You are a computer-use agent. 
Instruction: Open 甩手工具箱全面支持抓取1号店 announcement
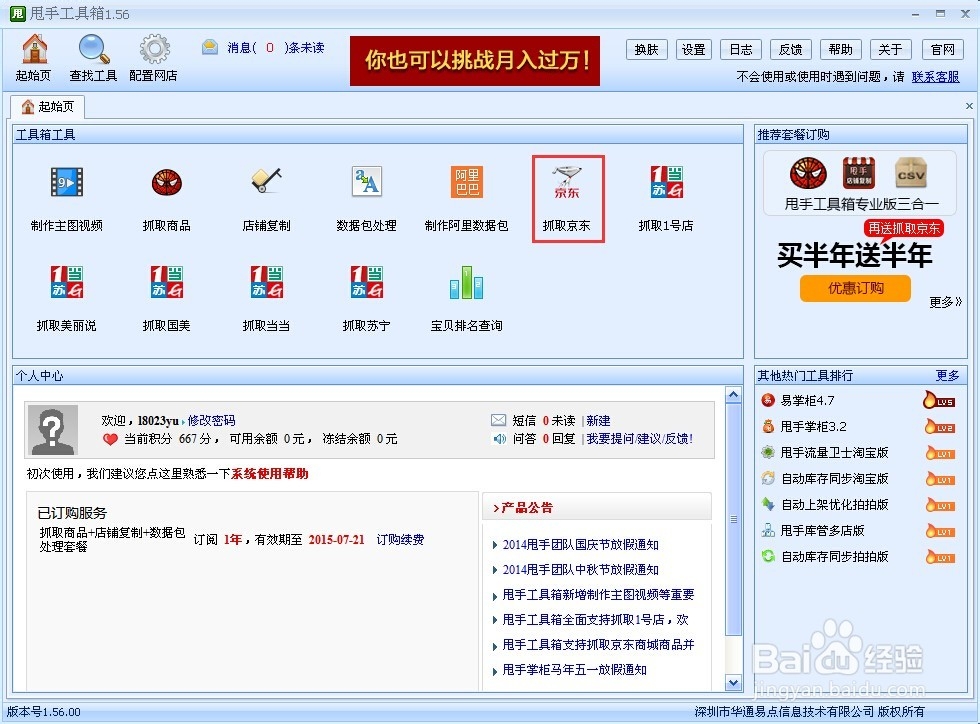pyautogui.click(x=595, y=620)
